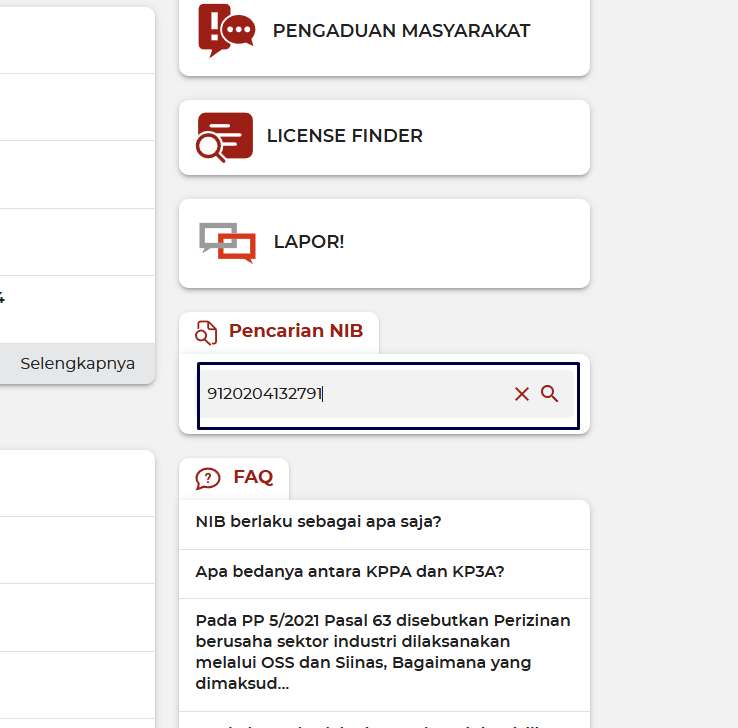The width and height of the screenshot is (738, 728).
Task: Click the LAPOR! chat bubbles icon
Action: [x=227, y=243]
